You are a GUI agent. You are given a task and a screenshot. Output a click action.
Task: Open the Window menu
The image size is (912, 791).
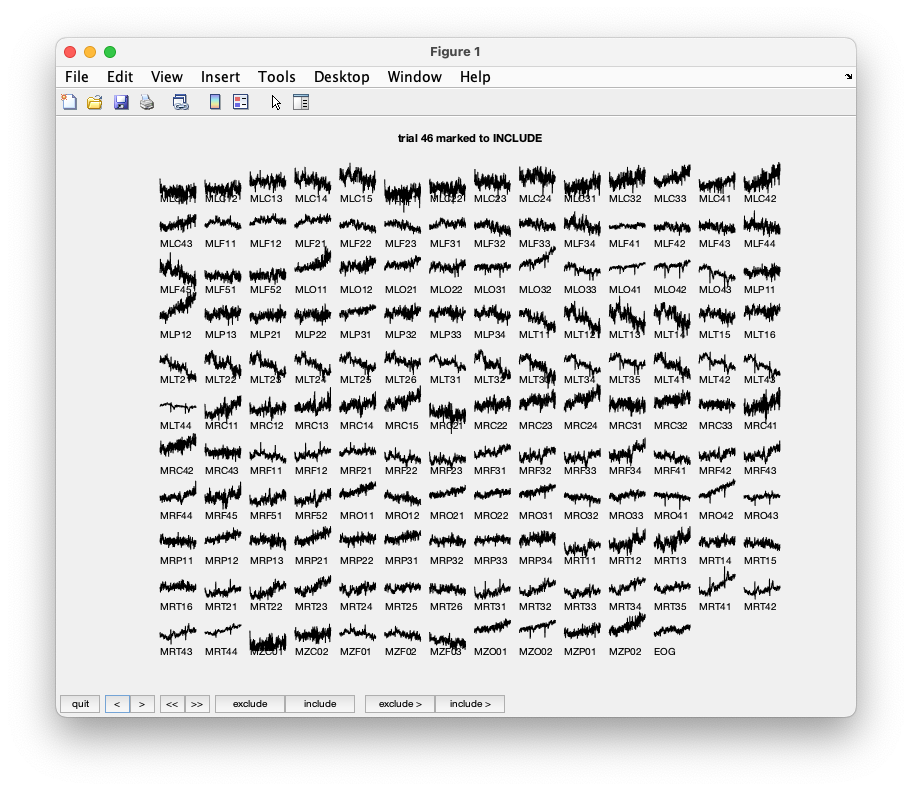coord(414,76)
